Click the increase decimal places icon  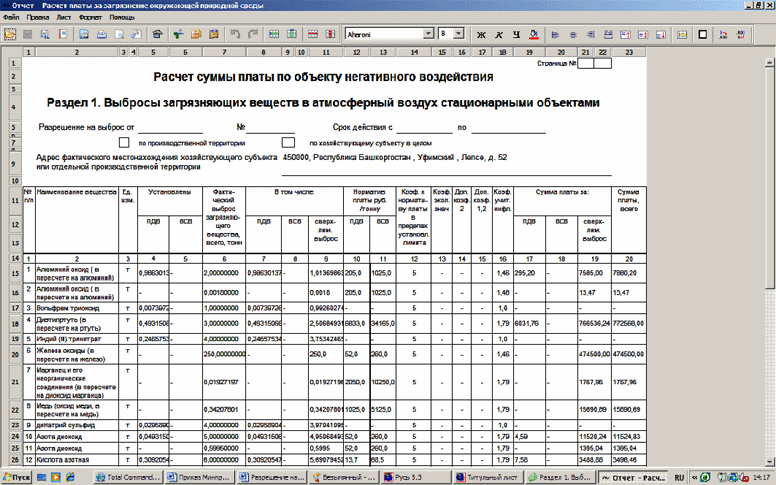(724, 34)
